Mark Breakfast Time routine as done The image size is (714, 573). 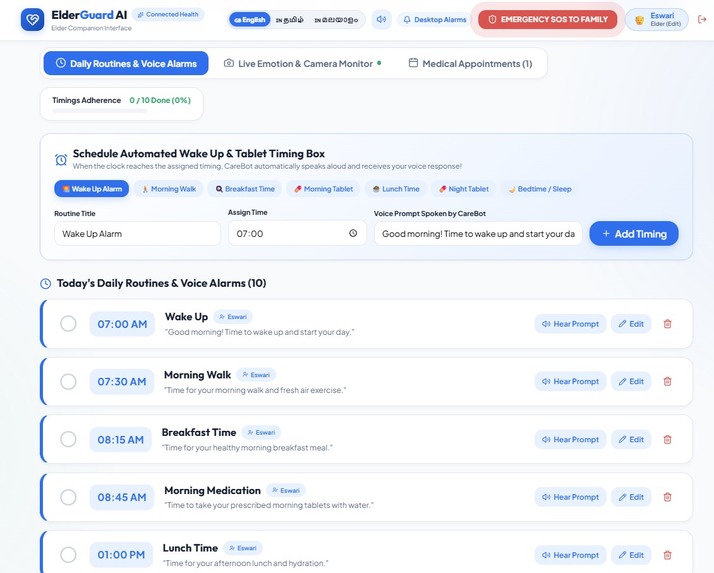click(x=68, y=440)
